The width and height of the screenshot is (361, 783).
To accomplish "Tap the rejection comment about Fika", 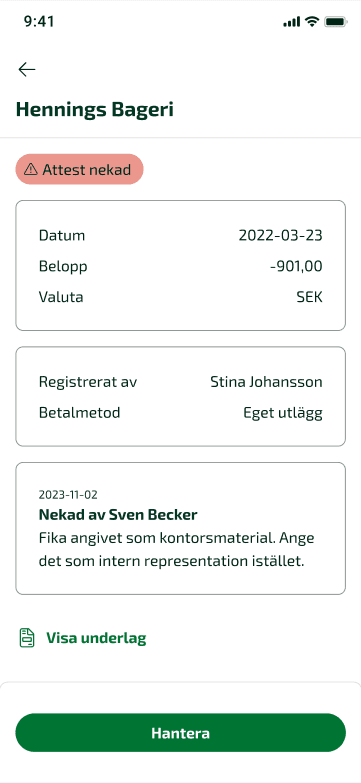I will tap(176, 550).
